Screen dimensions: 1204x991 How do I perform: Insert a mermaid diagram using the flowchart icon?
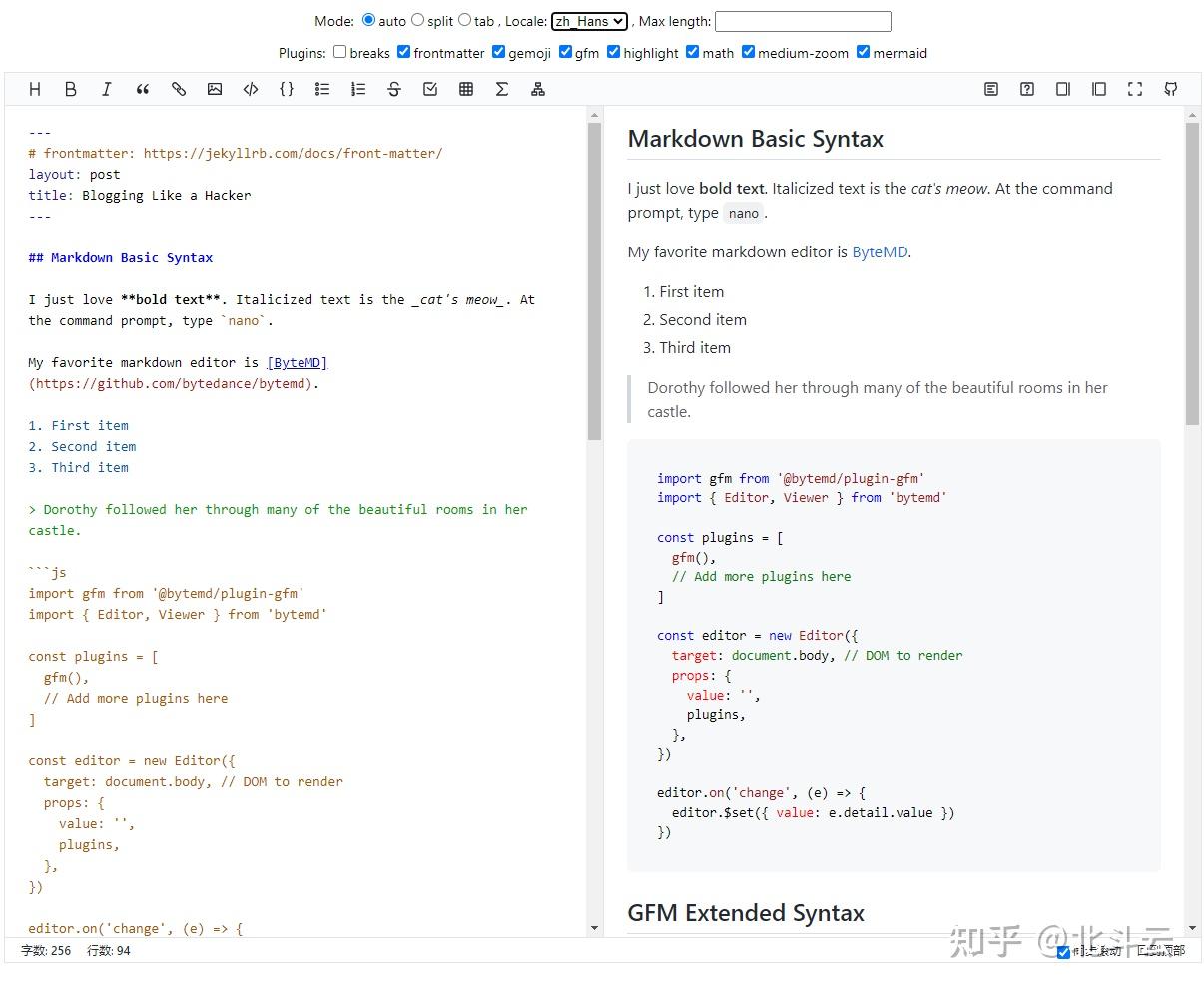538,89
